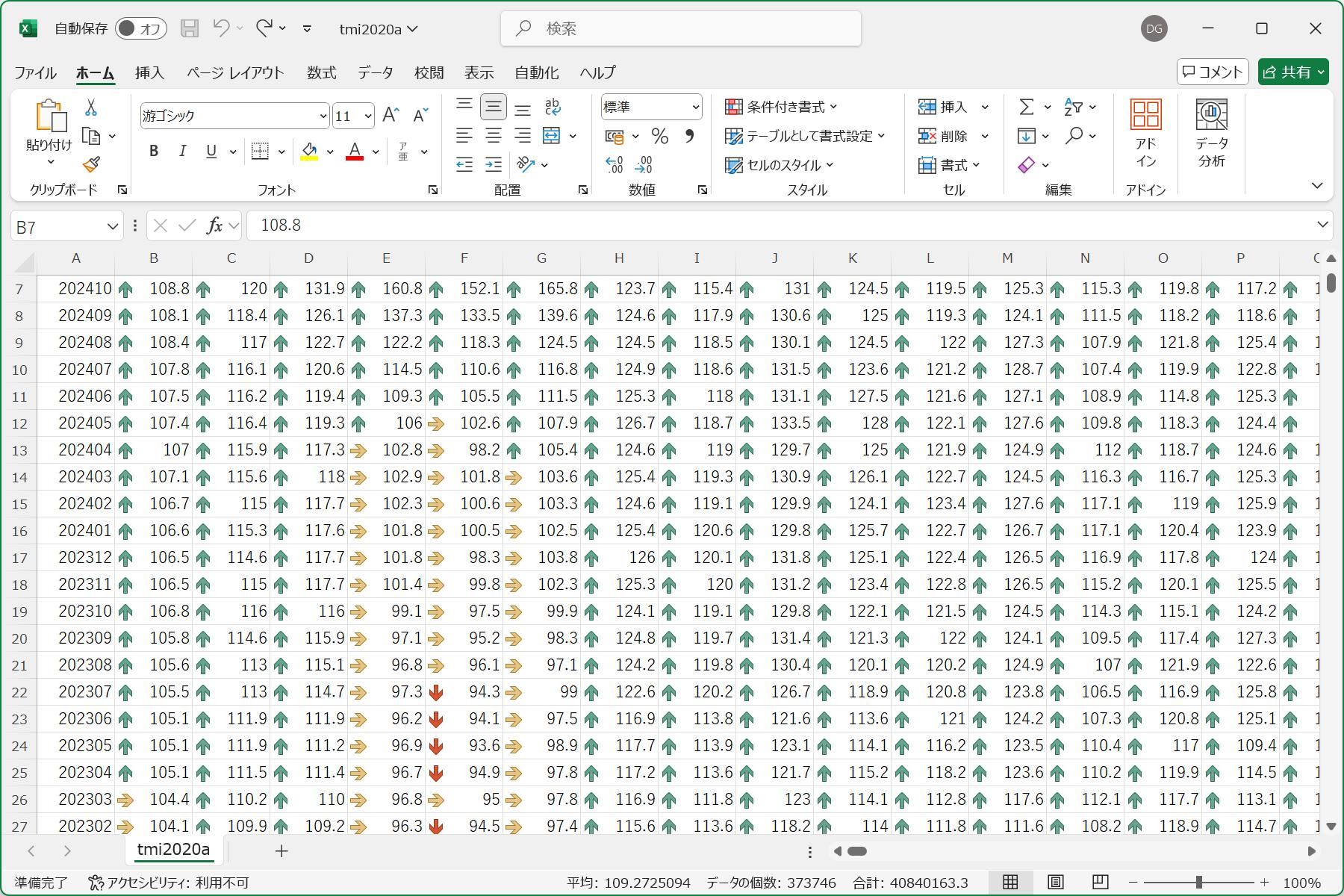Switch to Page Layout view icon
The image size is (1344, 896).
1055,883
